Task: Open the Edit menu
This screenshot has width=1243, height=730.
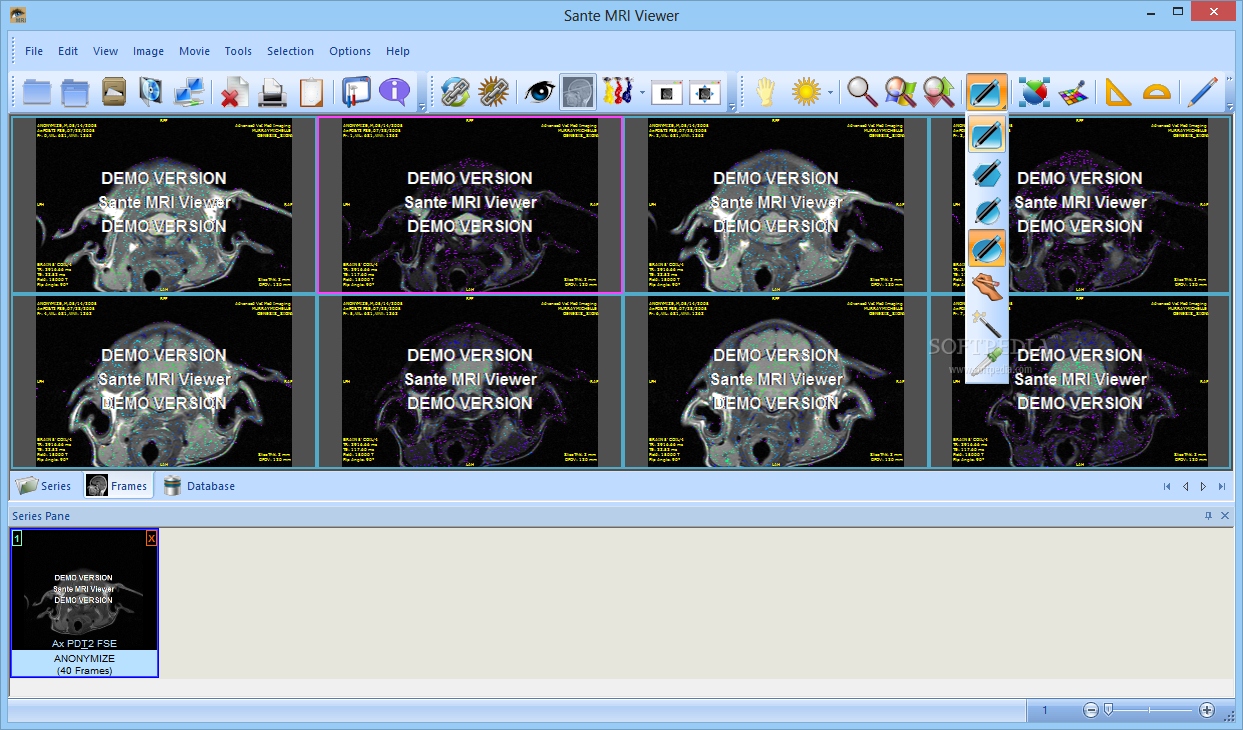Action: pos(68,51)
